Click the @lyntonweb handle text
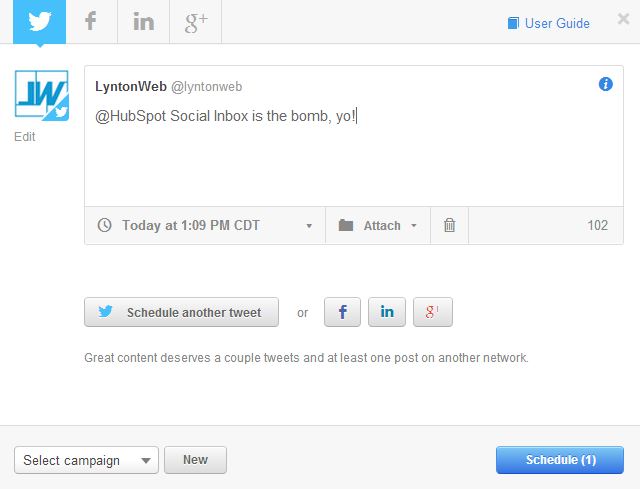640x489 pixels. pyautogui.click(x=207, y=87)
